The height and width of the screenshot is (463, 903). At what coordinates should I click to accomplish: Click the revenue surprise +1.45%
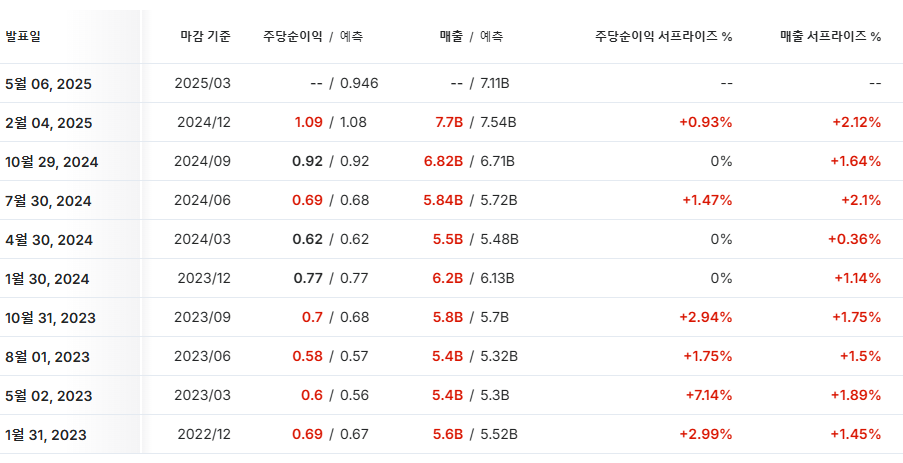click(x=856, y=434)
